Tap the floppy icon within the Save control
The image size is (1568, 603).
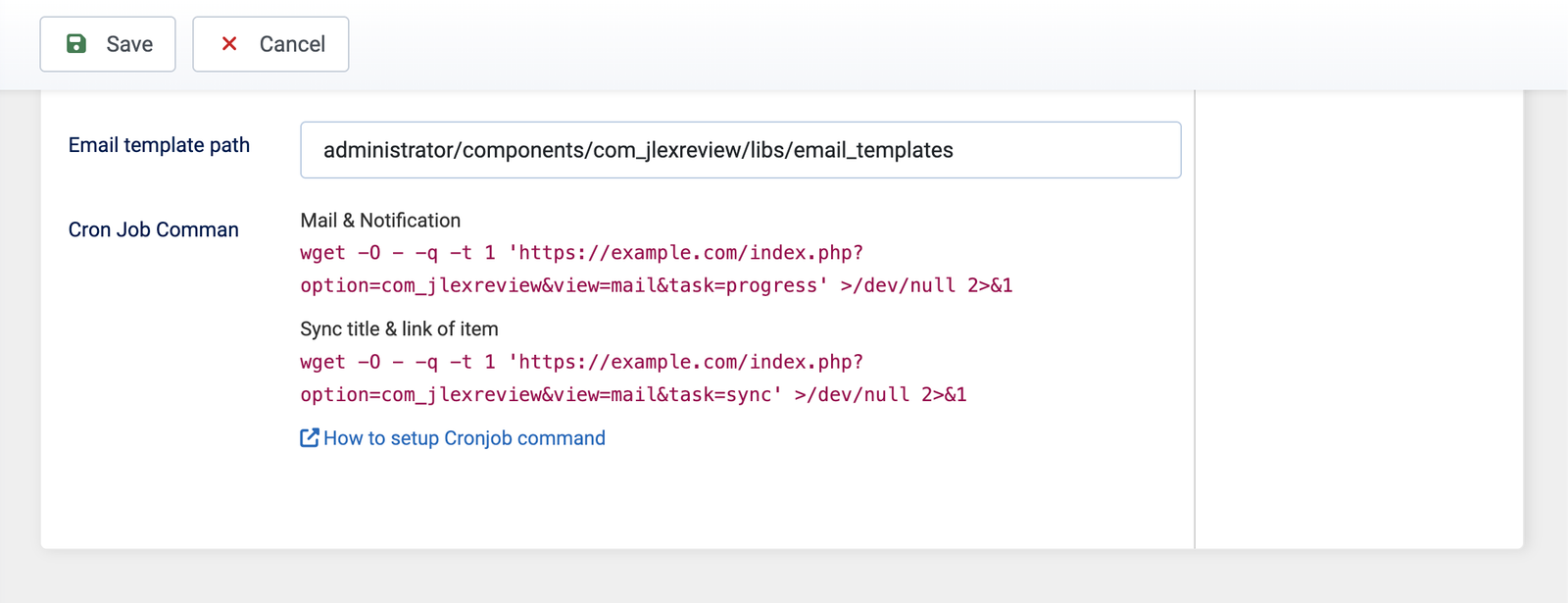coord(75,43)
